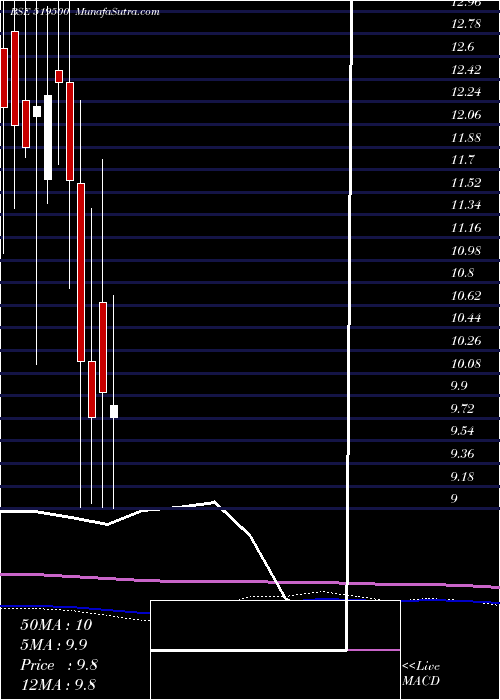The image size is (500, 700).
Task: Click the tall white candle body near 11.88
Action: [48, 138]
